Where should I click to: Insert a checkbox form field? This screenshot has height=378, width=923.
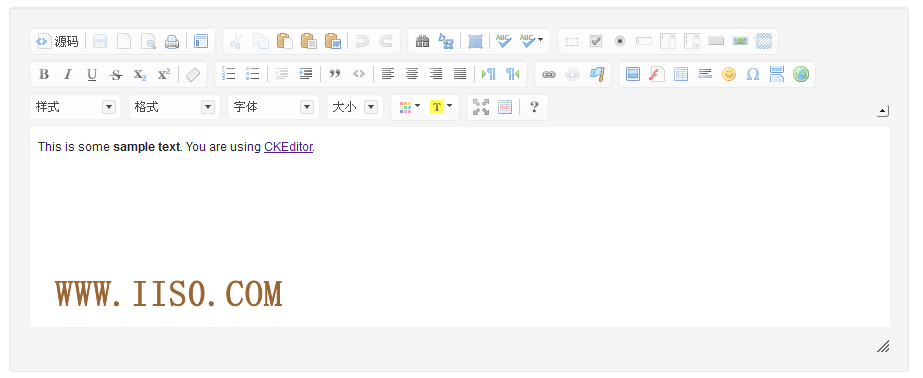click(596, 41)
